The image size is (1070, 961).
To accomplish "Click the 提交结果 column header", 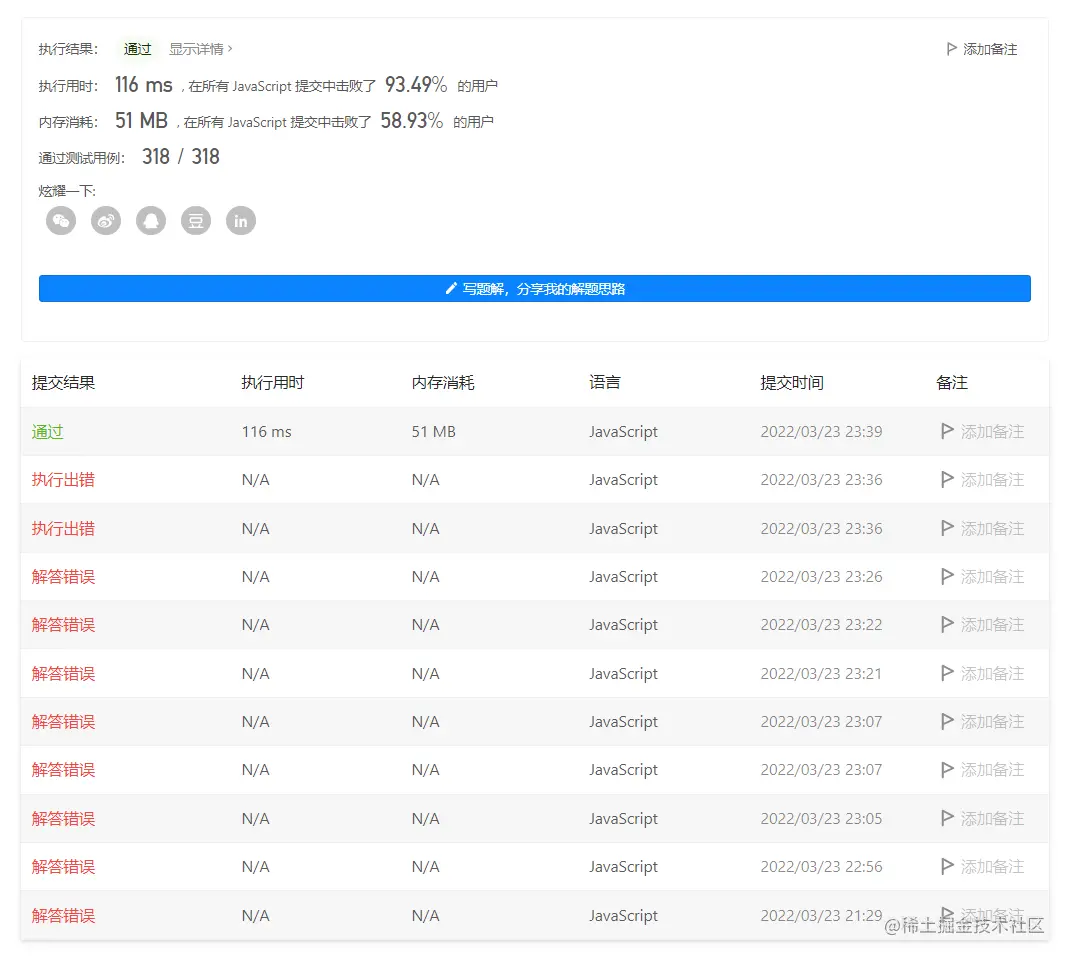I will [x=63, y=382].
